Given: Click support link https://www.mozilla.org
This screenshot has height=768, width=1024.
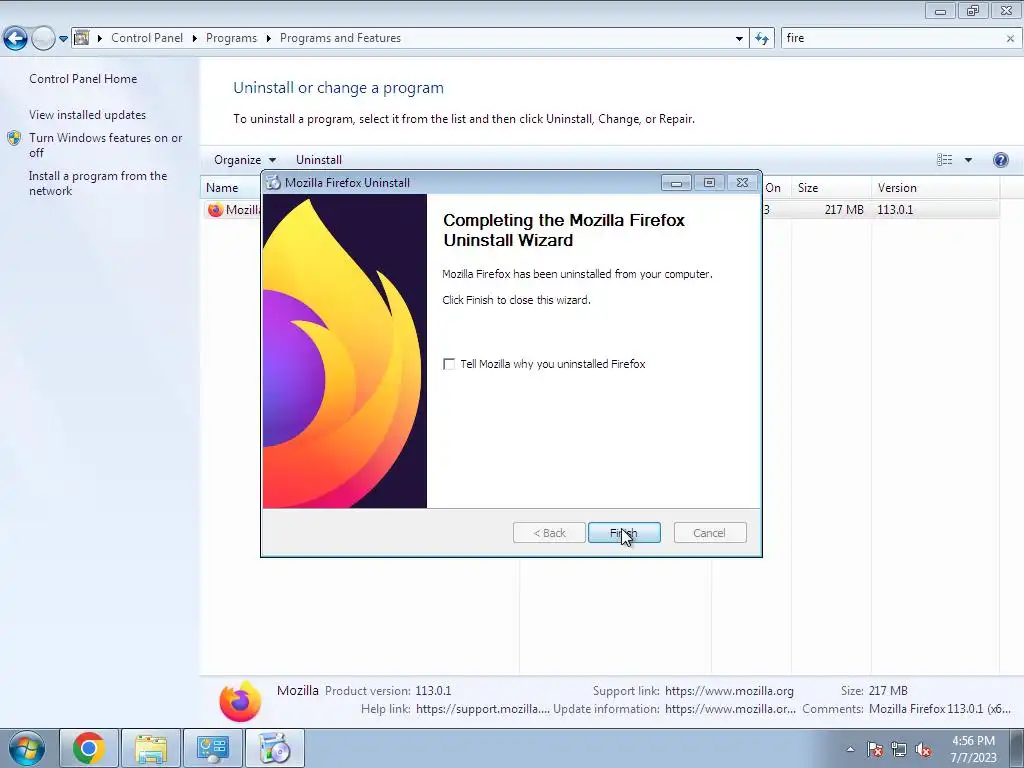Looking at the screenshot, I should pyautogui.click(x=729, y=691).
